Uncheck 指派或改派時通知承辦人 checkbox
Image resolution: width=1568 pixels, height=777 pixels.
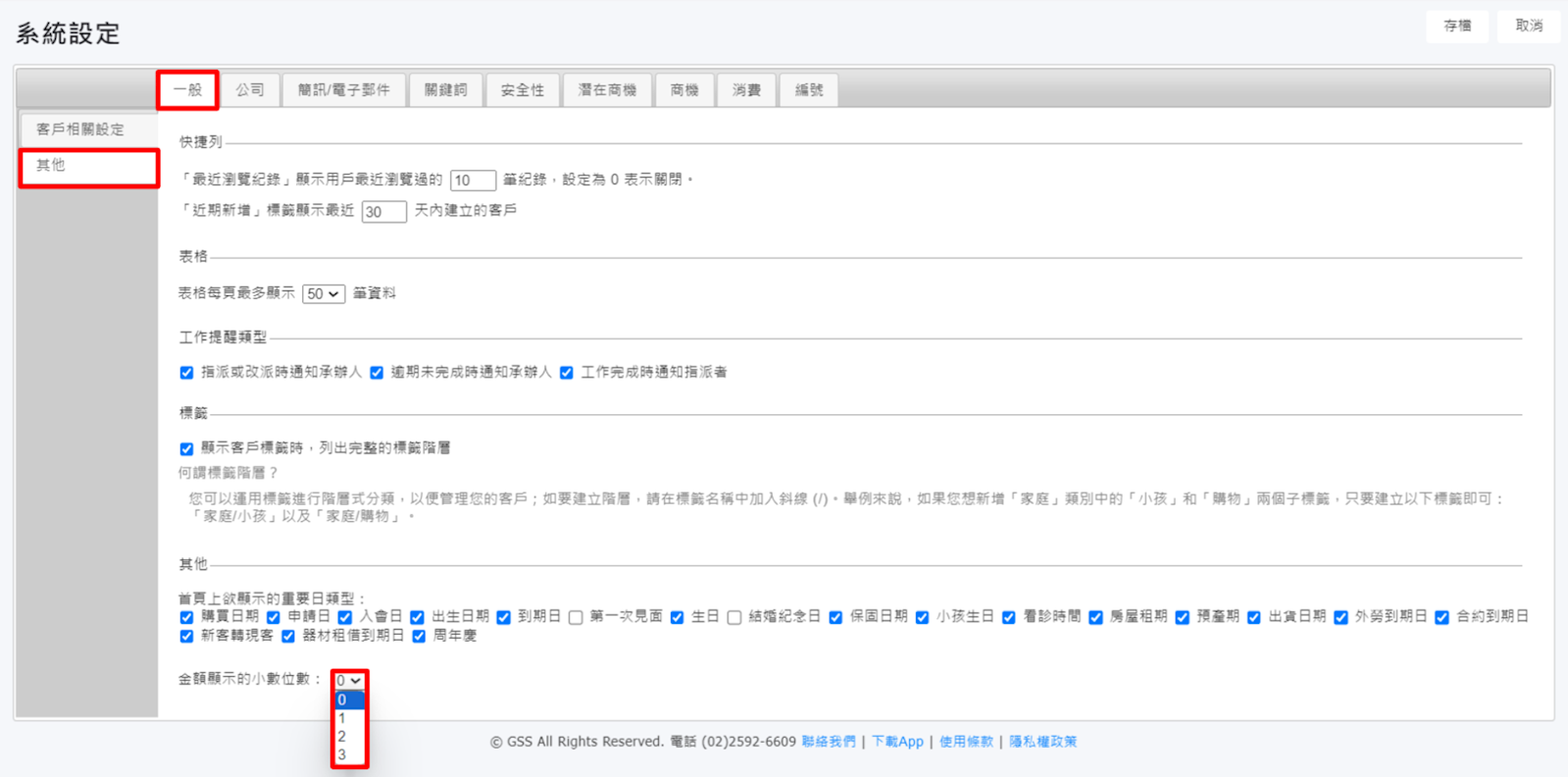coord(186,373)
